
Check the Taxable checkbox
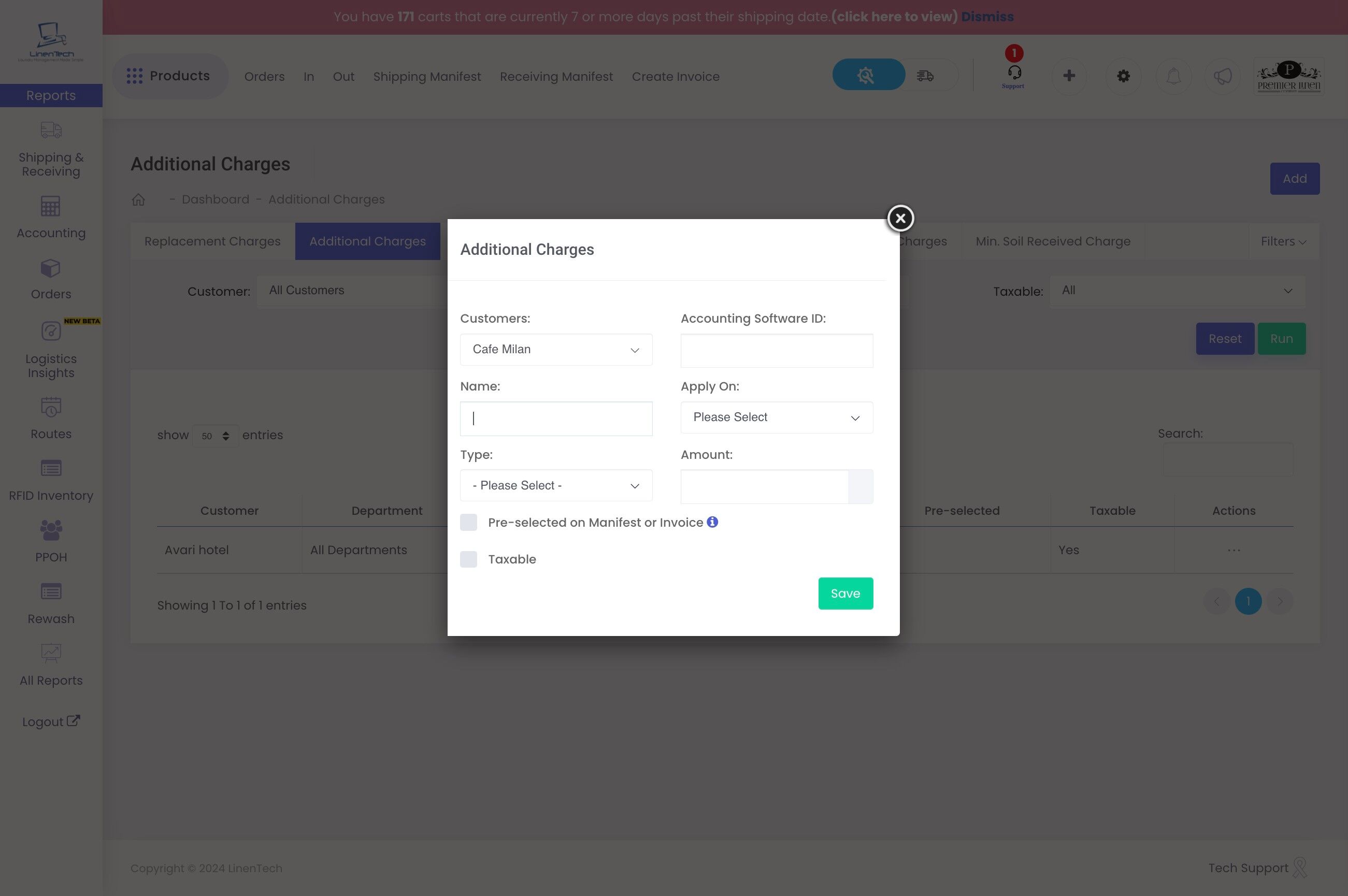tap(468, 559)
